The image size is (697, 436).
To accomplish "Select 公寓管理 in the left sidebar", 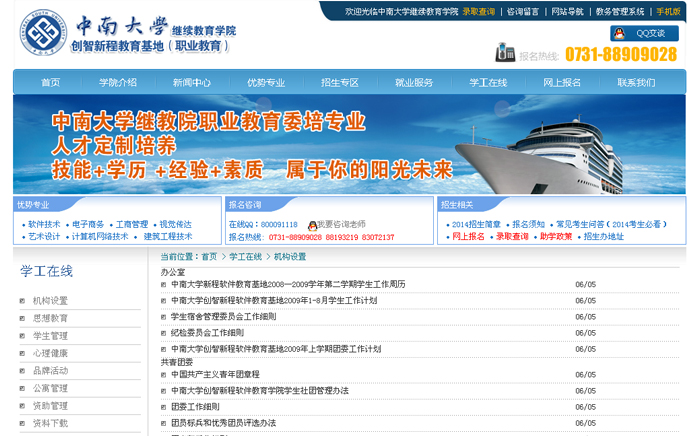I will click(50, 388).
